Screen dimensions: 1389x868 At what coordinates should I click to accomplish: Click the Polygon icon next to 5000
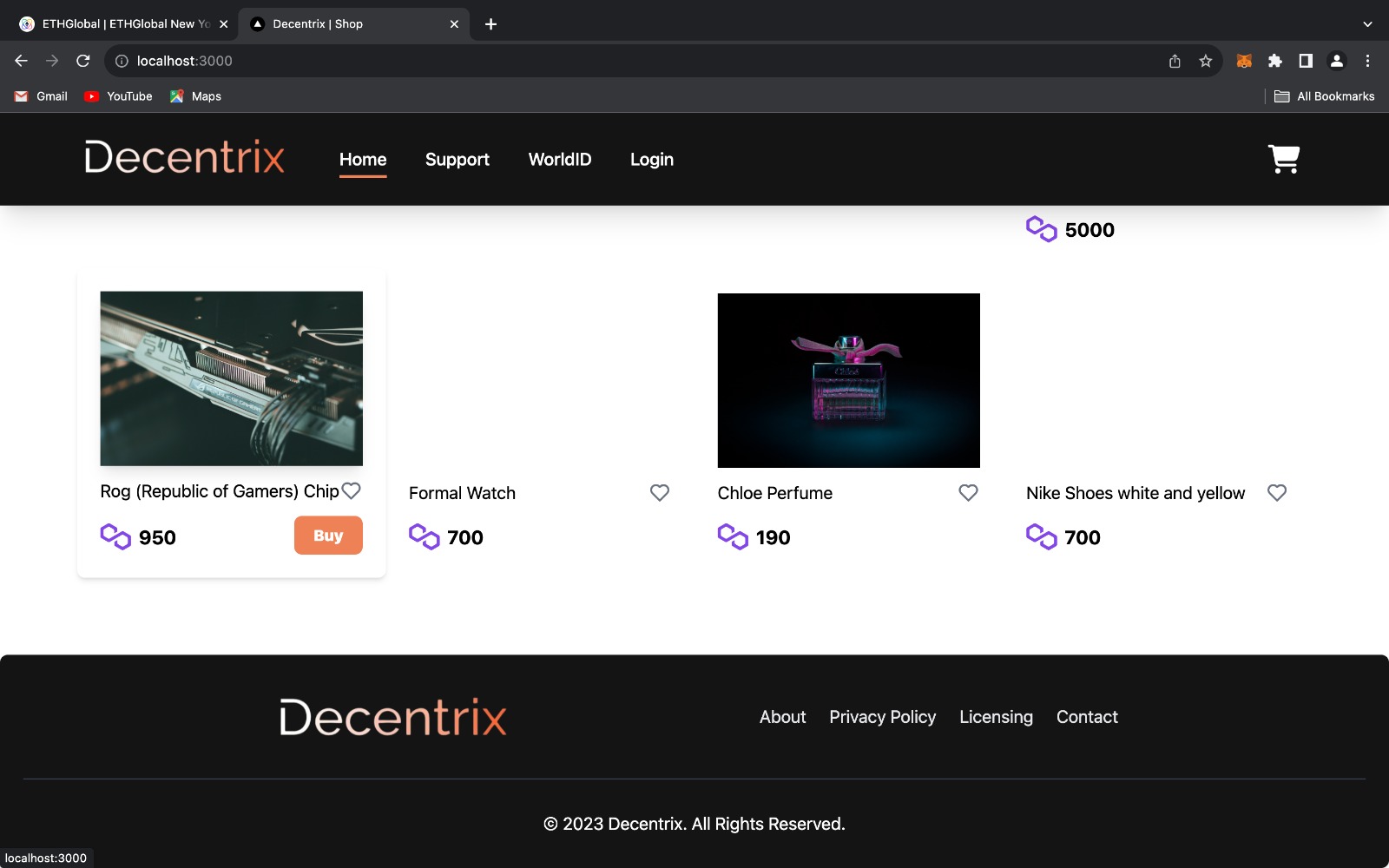coord(1041,229)
